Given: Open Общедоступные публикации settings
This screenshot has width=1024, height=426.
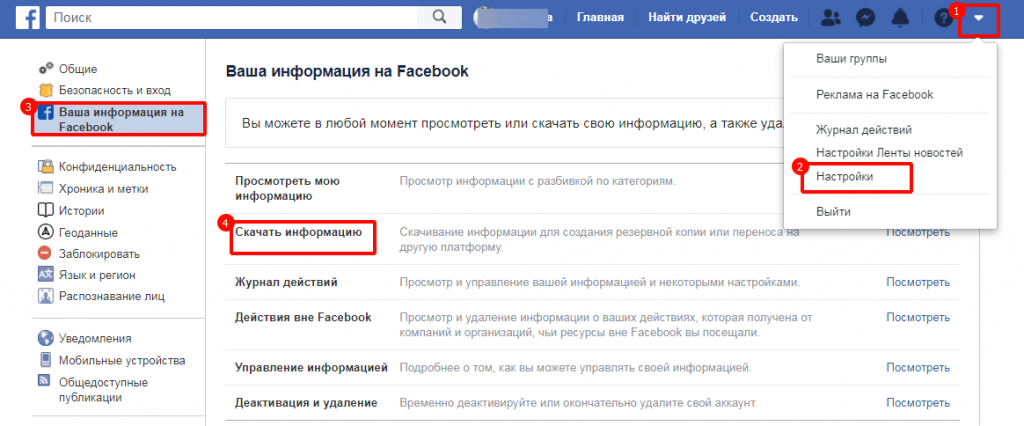Looking at the screenshot, I should pos(103,389).
